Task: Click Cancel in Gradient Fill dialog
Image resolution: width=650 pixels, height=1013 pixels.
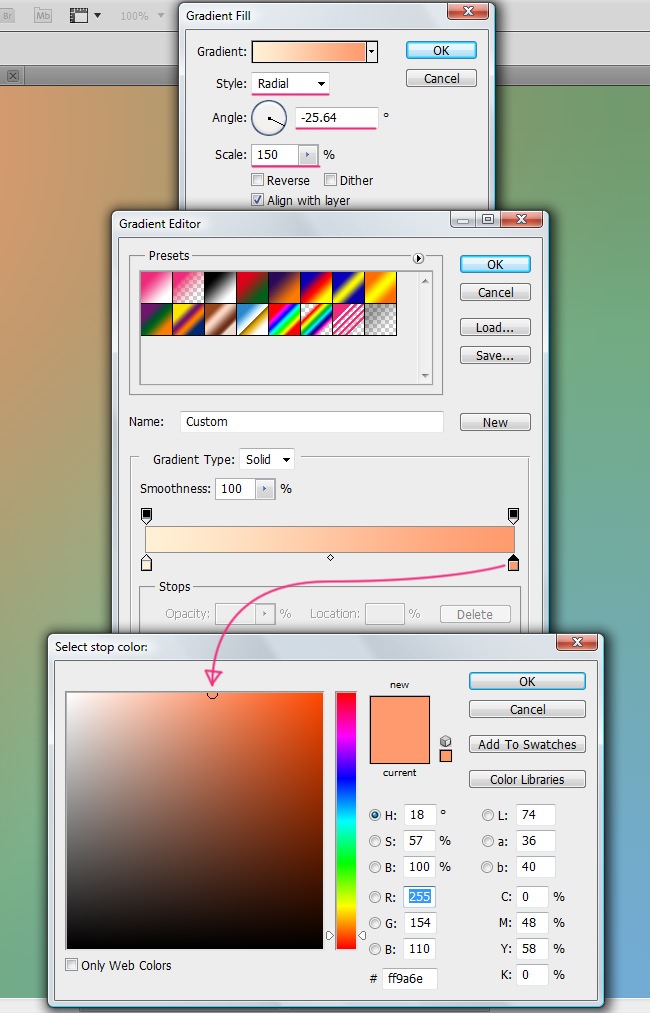Action: point(441,78)
